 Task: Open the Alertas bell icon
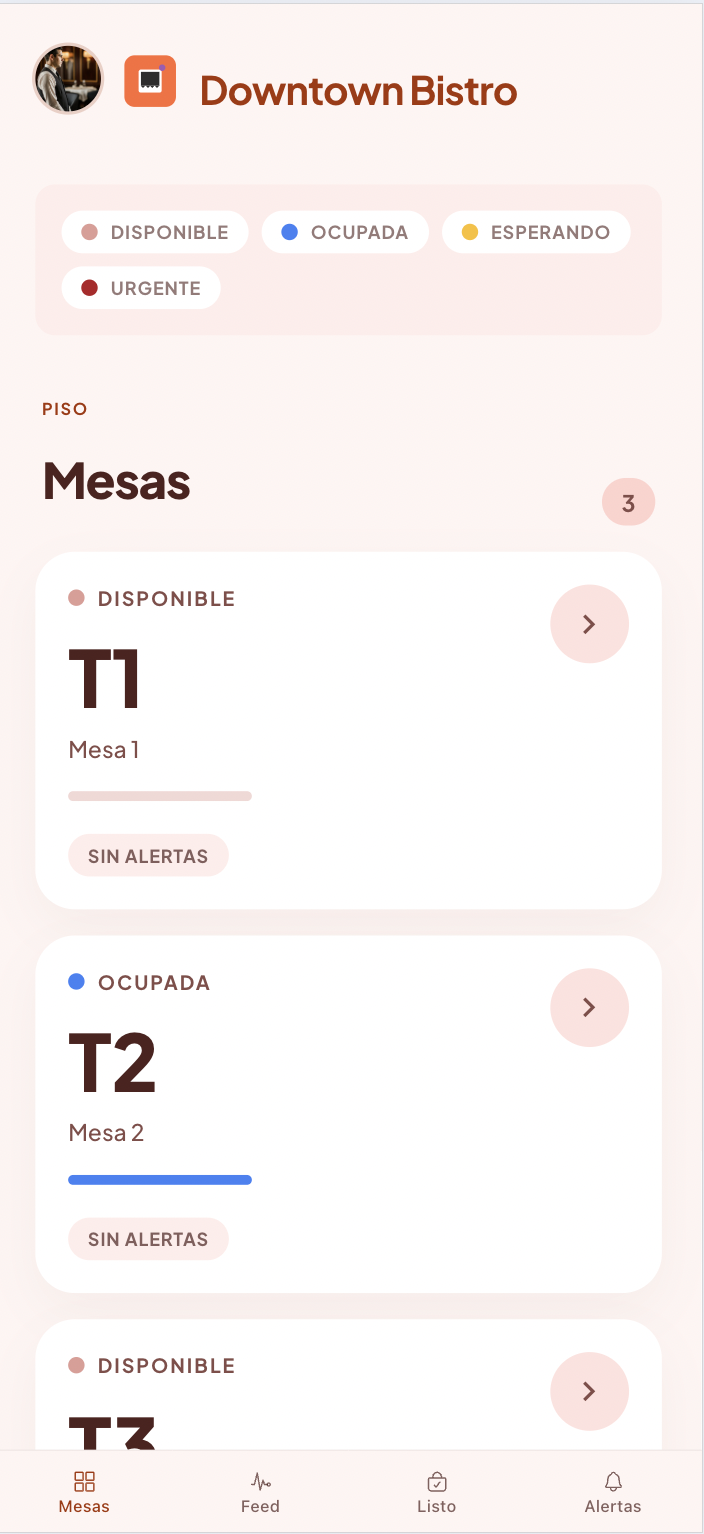[613, 1482]
